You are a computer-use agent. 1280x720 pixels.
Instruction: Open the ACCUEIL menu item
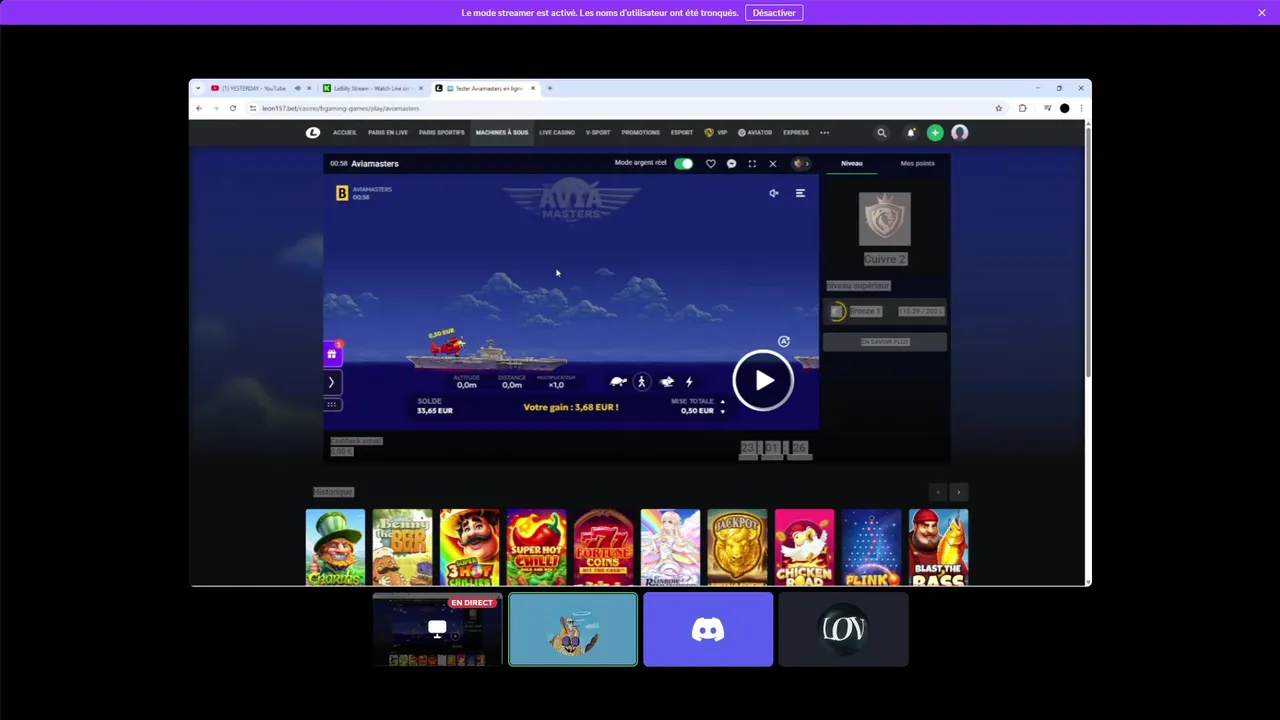coord(345,132)
